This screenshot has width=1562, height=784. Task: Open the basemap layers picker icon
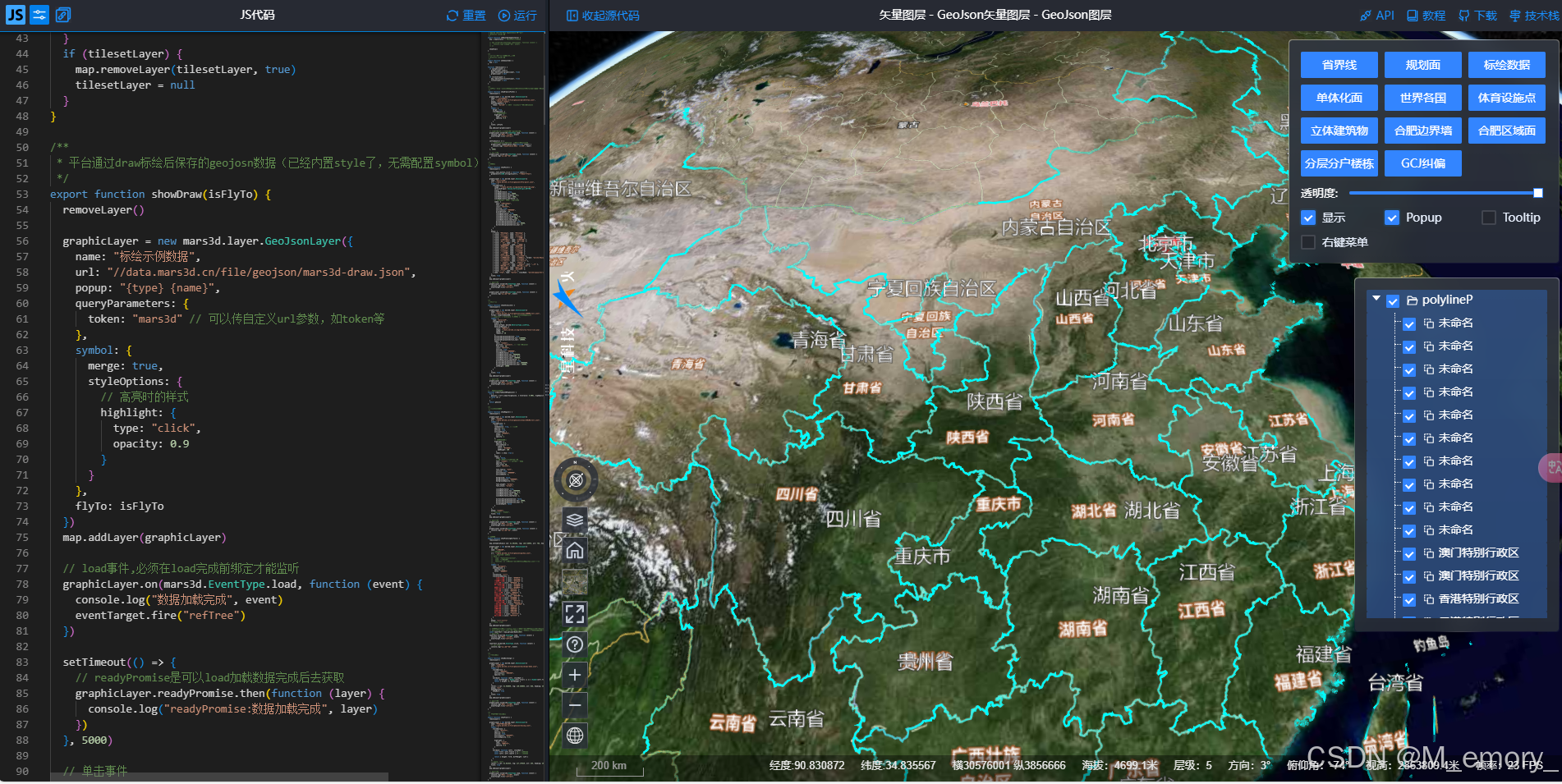(575, 520)
